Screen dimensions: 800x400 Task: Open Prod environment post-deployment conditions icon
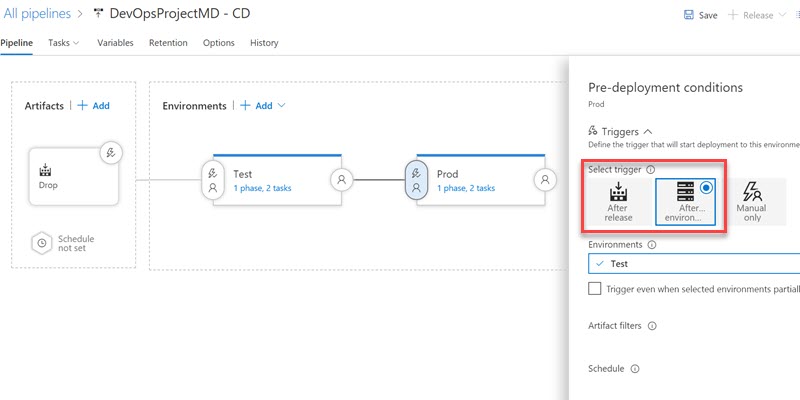pos(545,180)
